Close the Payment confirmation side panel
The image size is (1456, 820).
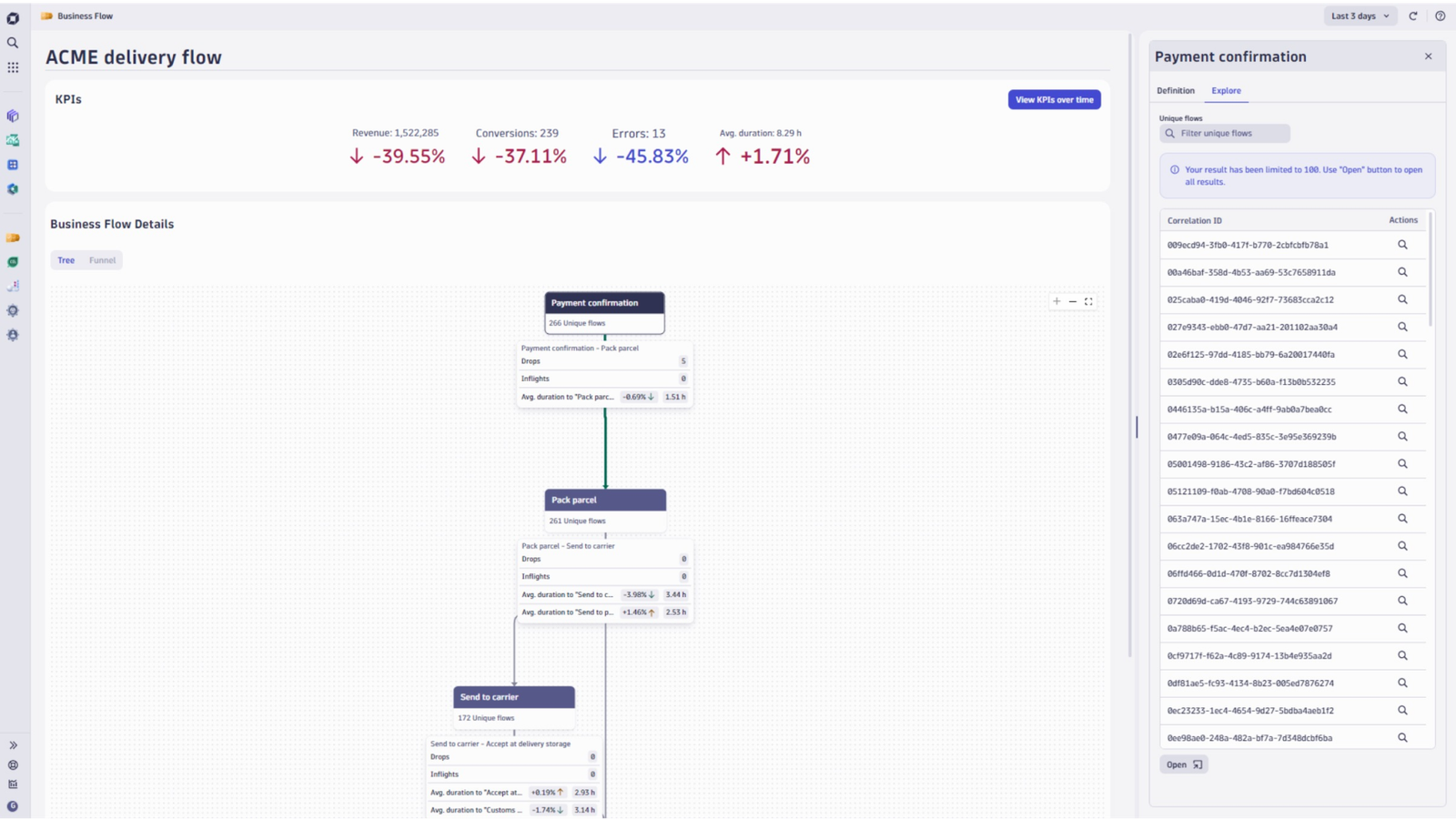point(1428,56)
